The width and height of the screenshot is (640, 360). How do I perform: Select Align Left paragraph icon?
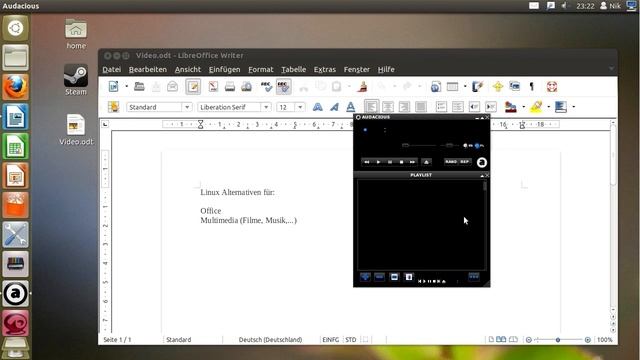point(371,107)
